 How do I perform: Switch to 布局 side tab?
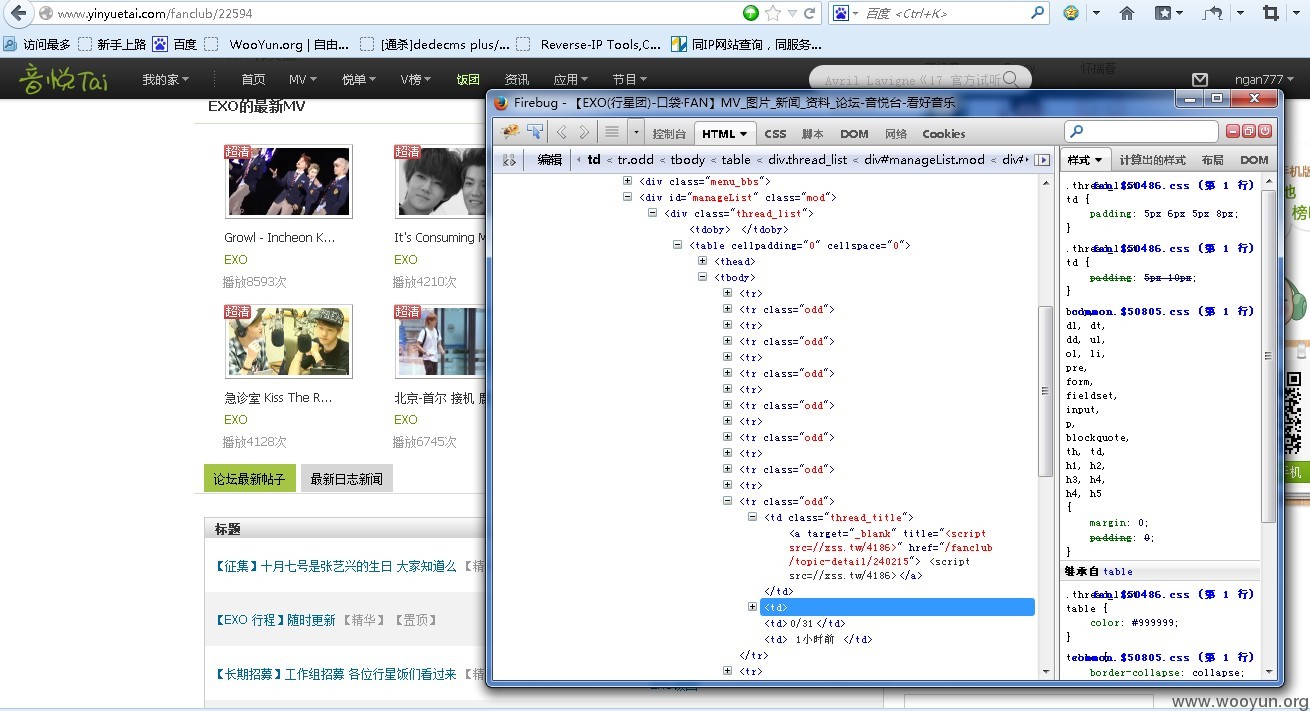pos(1212,160)
